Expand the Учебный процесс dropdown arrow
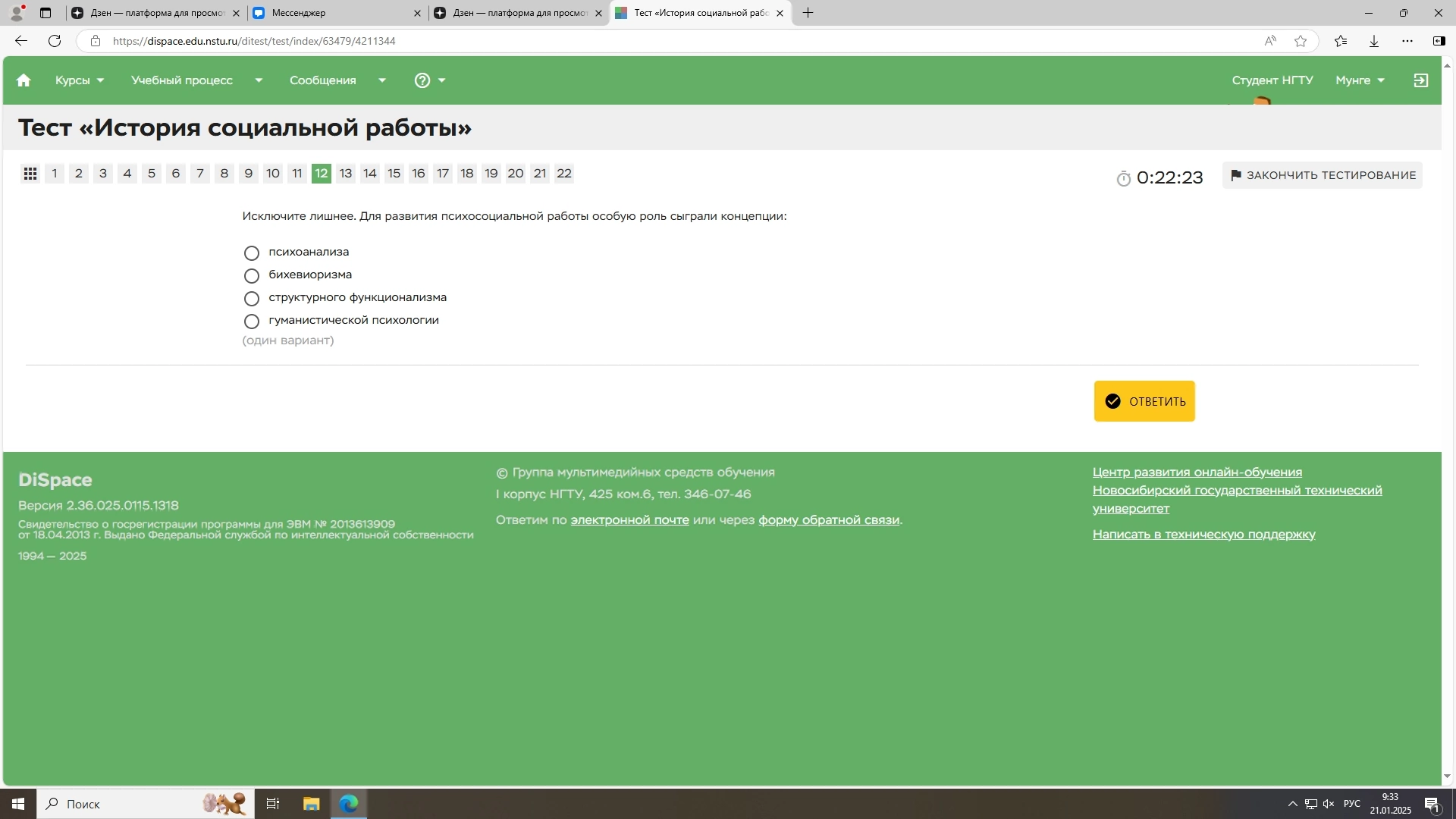1456x819 pixels. click(259, 80)
